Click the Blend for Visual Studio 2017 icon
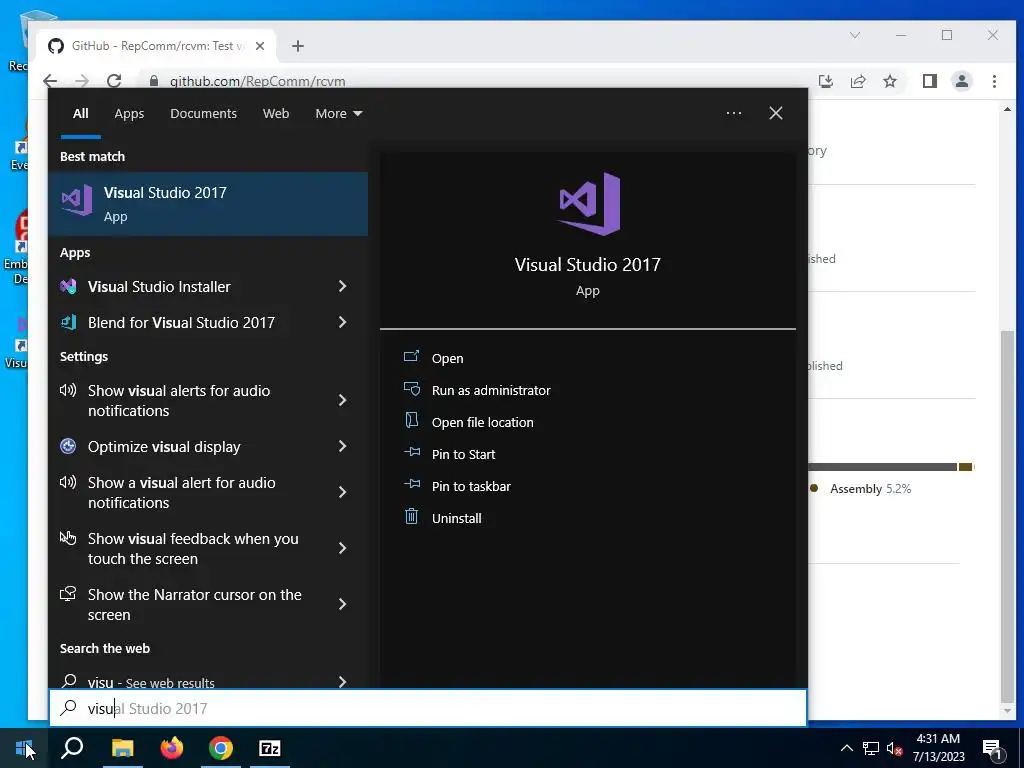The height and width of the screenshot is (768, 1024). (x=69, y=322)
